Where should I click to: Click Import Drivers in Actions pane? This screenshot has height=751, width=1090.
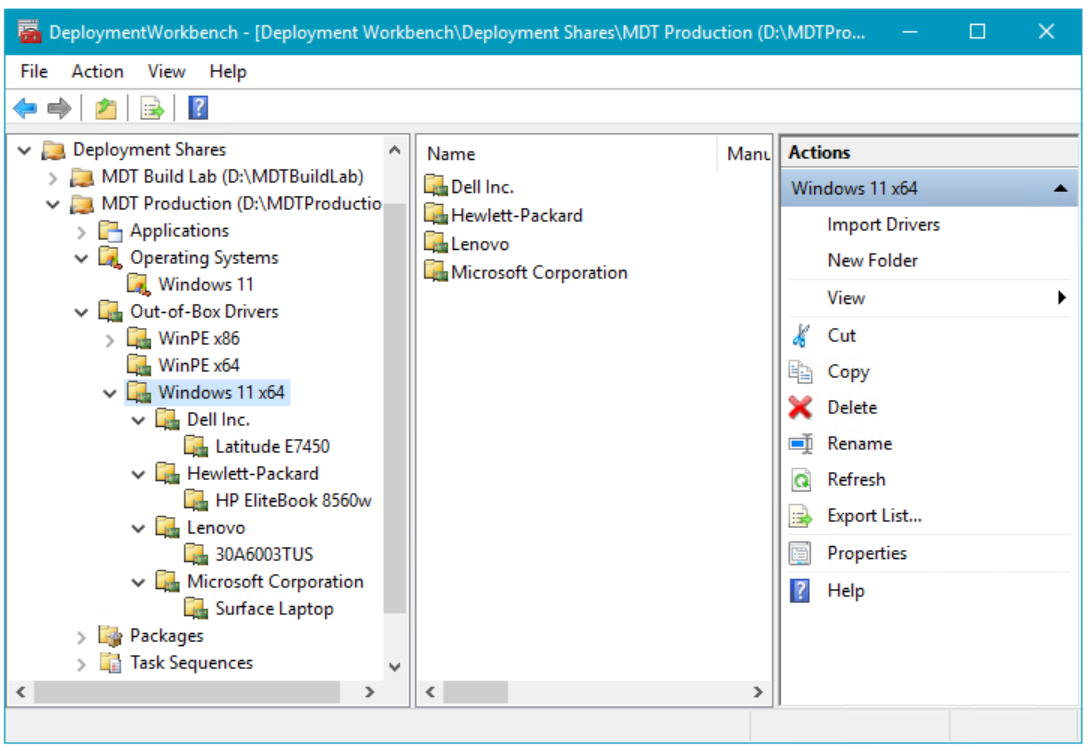coord(883,225)
